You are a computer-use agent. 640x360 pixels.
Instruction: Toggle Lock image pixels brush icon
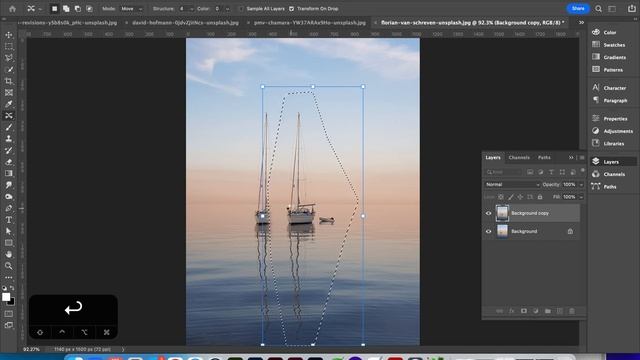click(511, 197)
